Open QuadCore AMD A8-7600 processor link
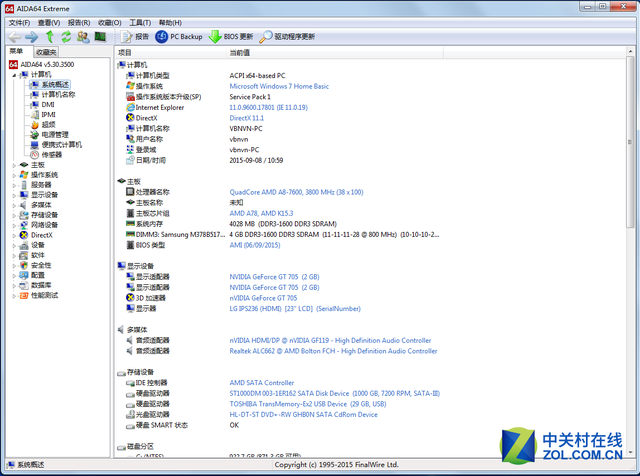Image resolution: width=640 pixels, height=476 pixels. (296, 192)
